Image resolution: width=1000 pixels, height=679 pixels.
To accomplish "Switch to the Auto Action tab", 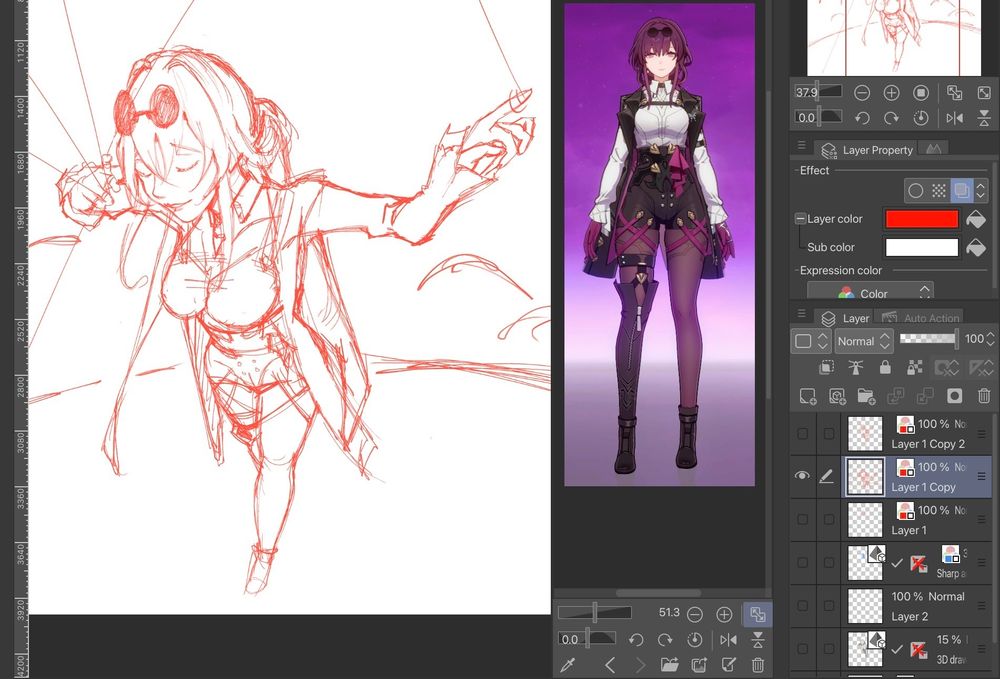I will 920,318.
